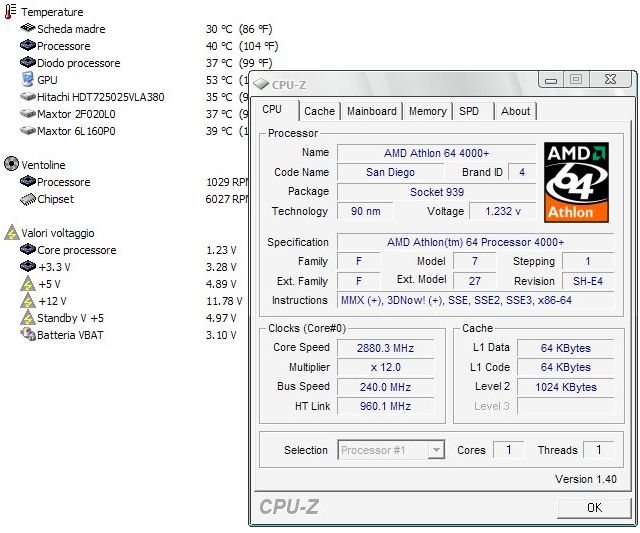Click the Revision value SH-E4
The width and height of the screenshot is (640, 533).
[588, 281]
